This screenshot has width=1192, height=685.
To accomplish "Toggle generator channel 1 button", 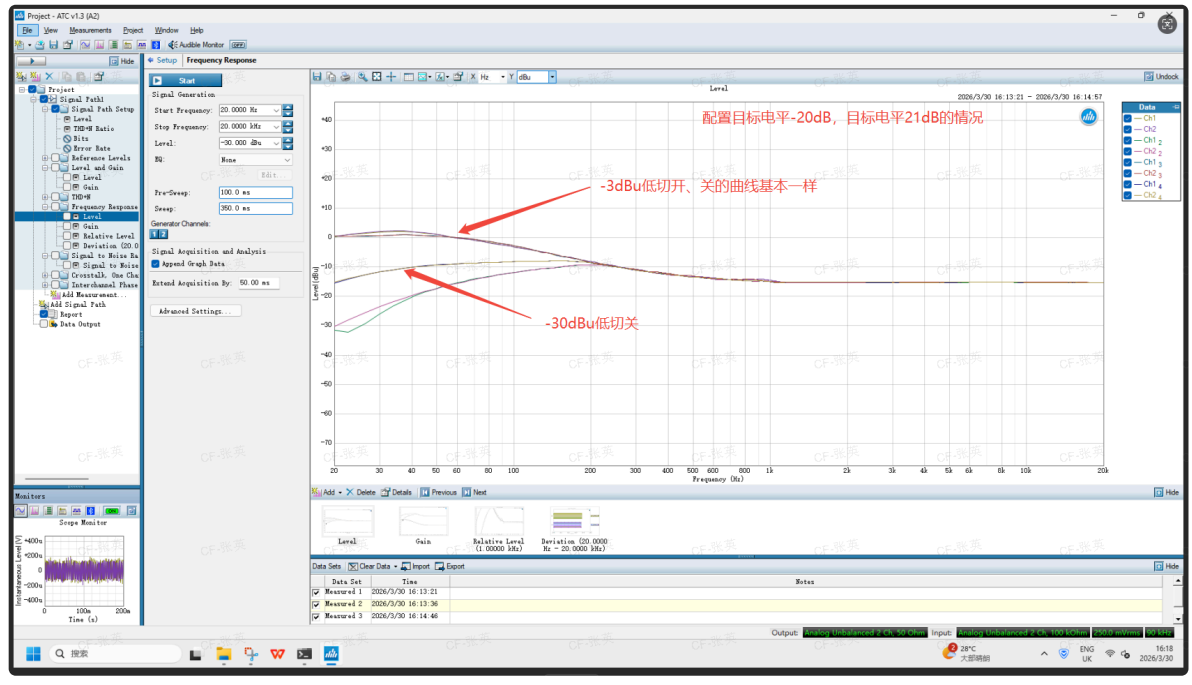I will coord(154,234).
